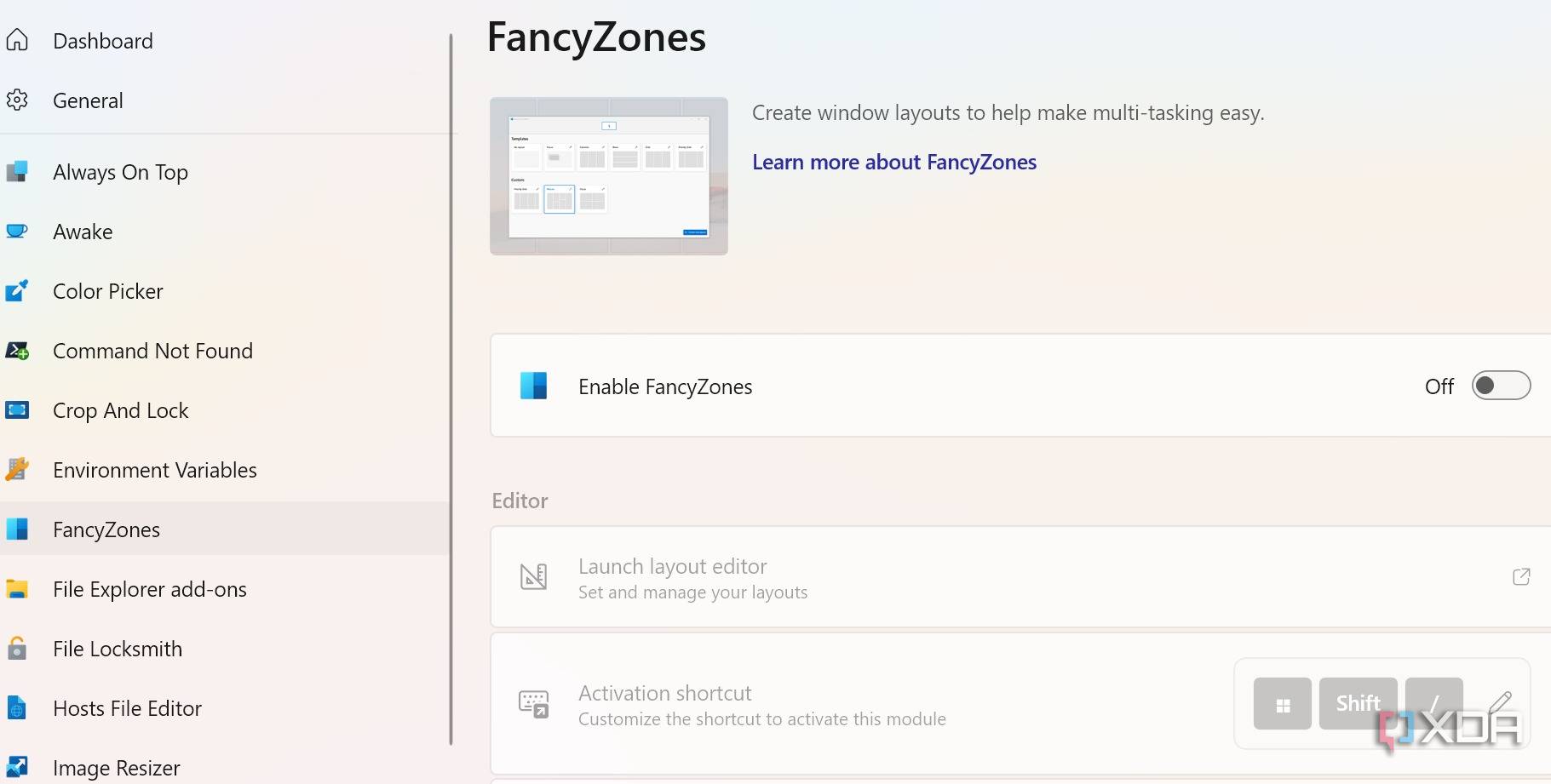Click the FancyZones sidebar icon
This screenshot has width=1551, height=784.
(17, 529)
